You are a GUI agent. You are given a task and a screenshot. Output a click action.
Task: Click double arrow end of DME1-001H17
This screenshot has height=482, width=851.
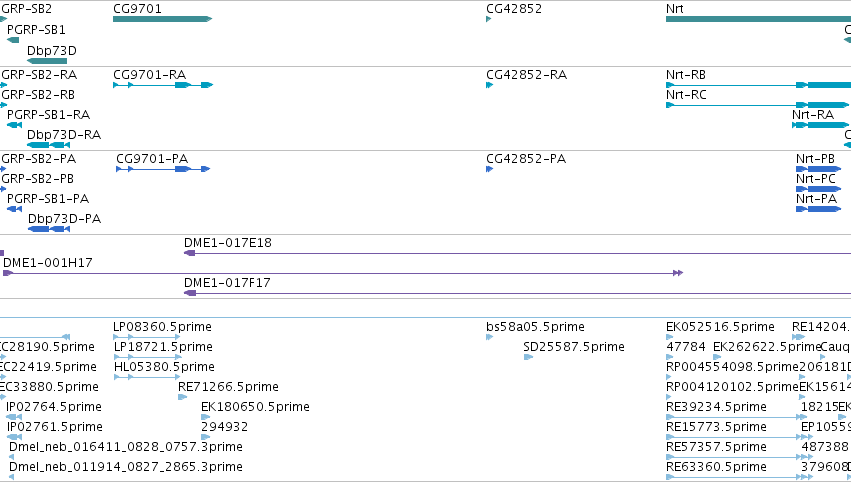[x=677, y=273]
